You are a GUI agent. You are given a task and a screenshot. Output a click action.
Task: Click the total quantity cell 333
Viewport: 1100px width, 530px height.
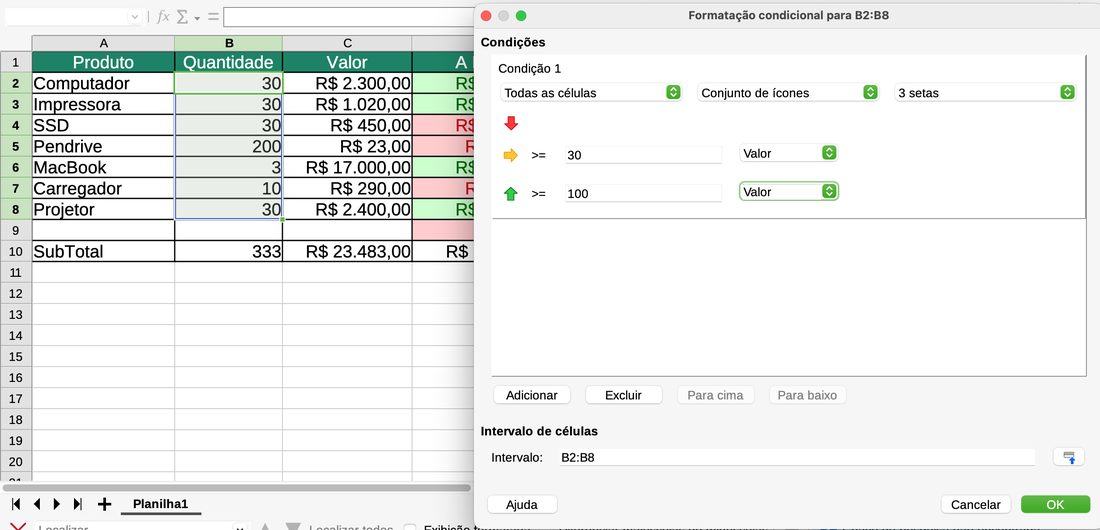pyautogui.click(x=228, y=251)
